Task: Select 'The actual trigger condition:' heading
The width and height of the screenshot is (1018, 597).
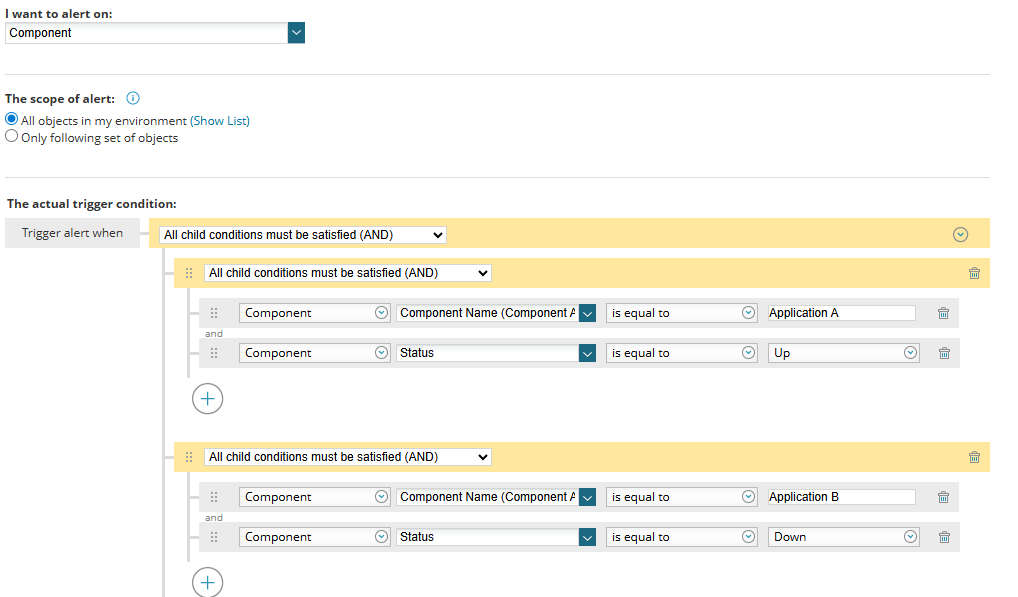Action: (x=92, y=204)
